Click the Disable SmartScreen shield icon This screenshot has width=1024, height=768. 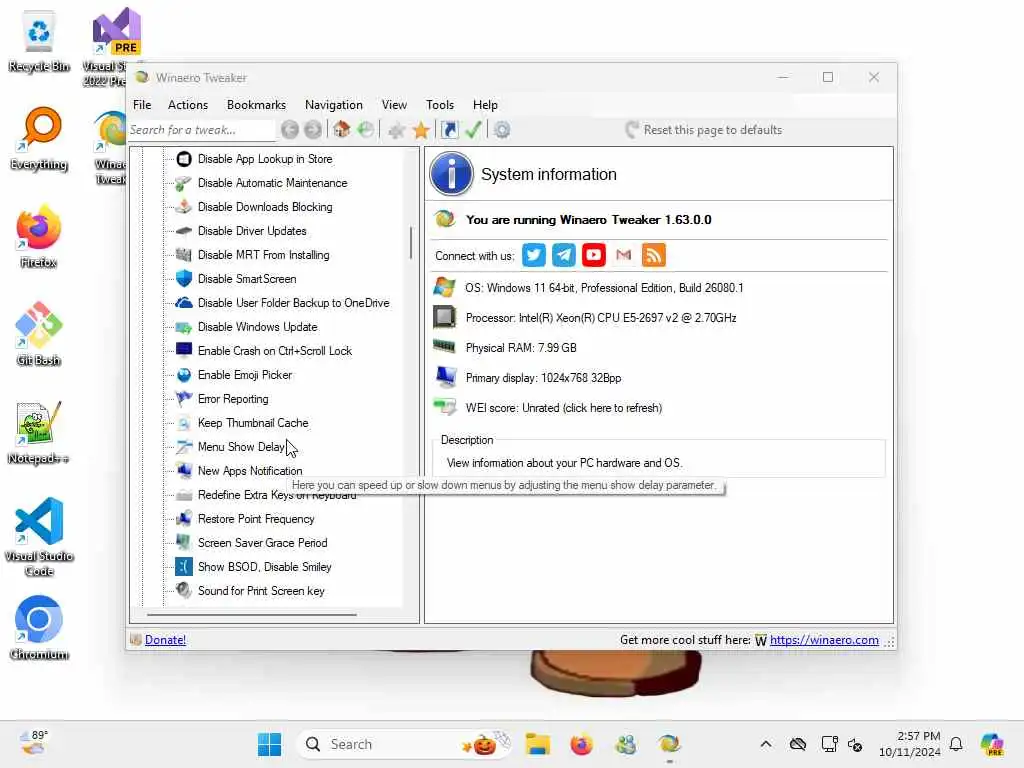pos(184,279)
